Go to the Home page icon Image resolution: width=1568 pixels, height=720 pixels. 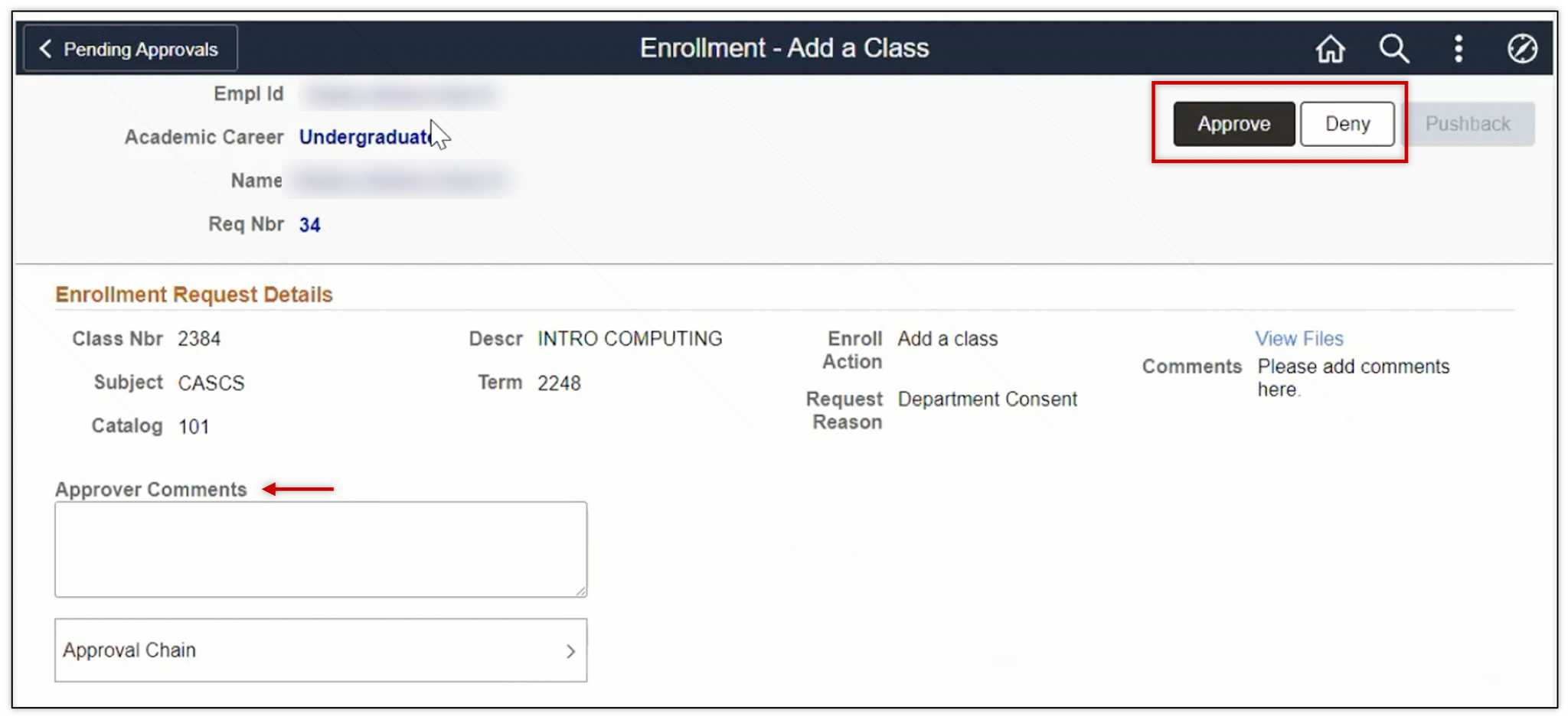click(x=1331, y=49)
